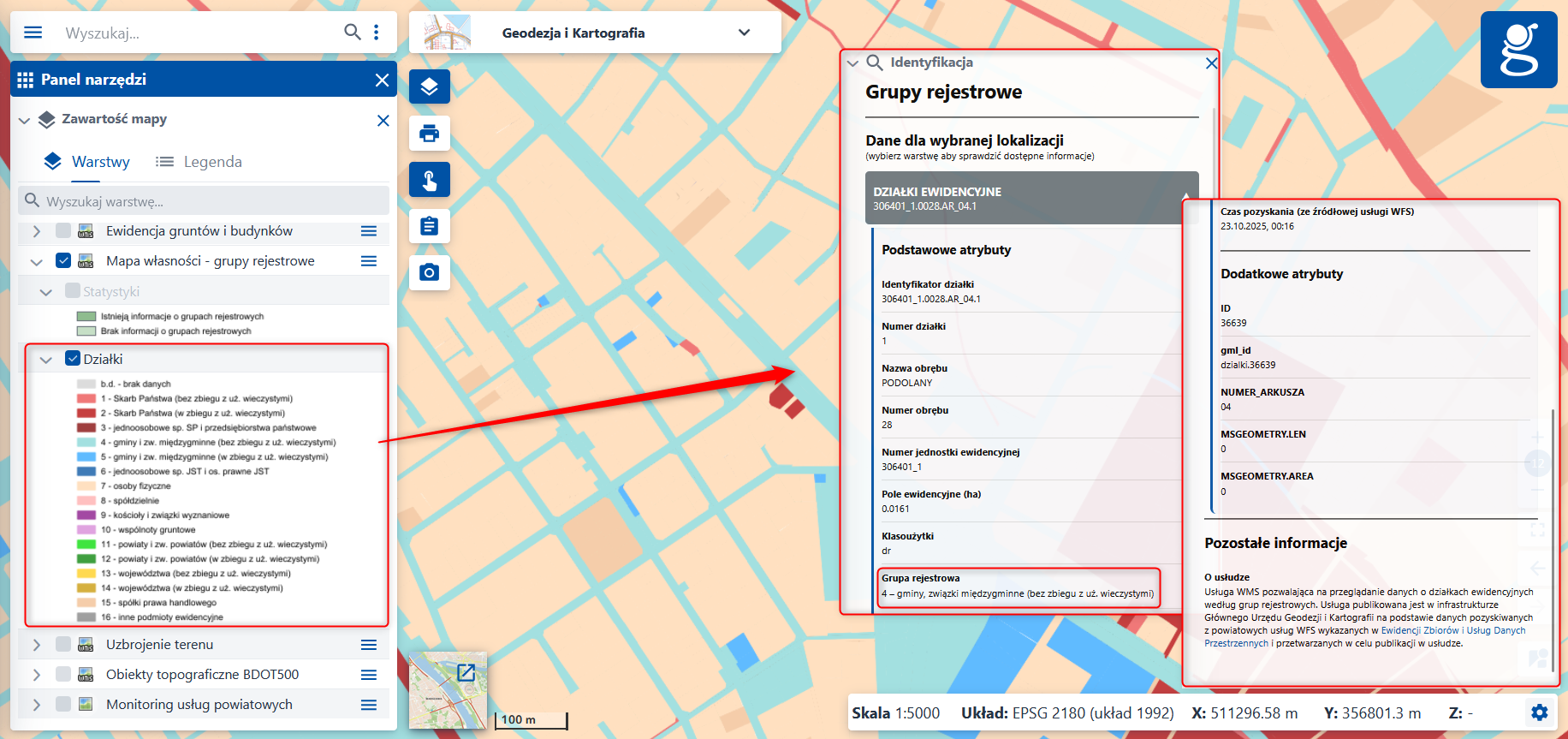1568x739 pixels.
Task: Open the clipboard report tool
Action: 429,226
